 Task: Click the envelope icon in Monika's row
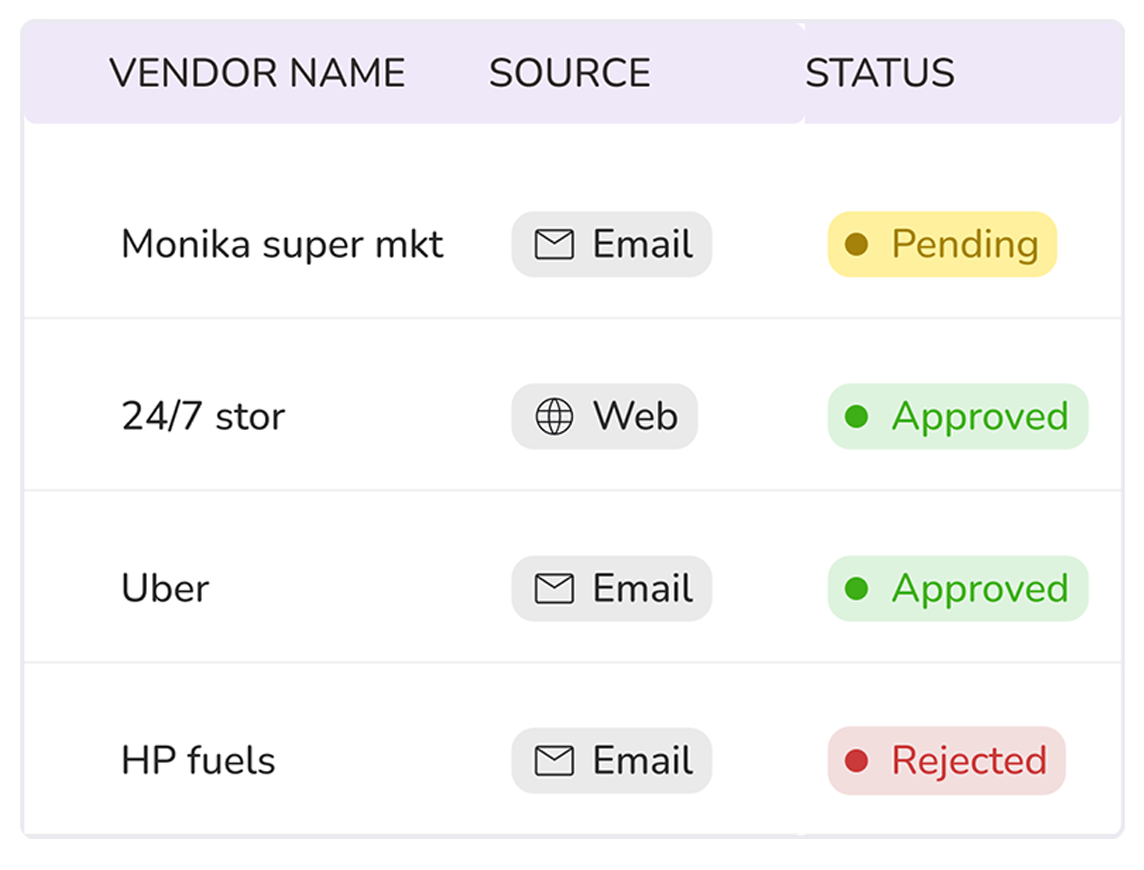(x=554, y=245)
